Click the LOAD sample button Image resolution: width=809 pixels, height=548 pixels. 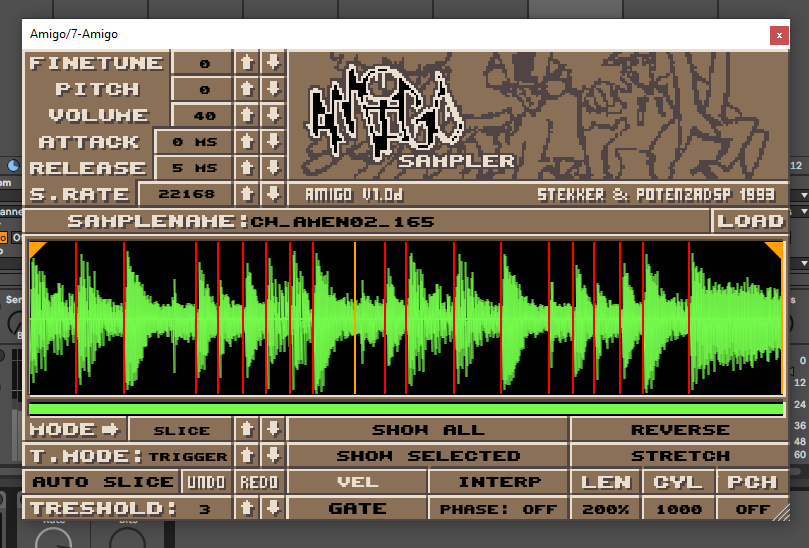click(750, 220)
